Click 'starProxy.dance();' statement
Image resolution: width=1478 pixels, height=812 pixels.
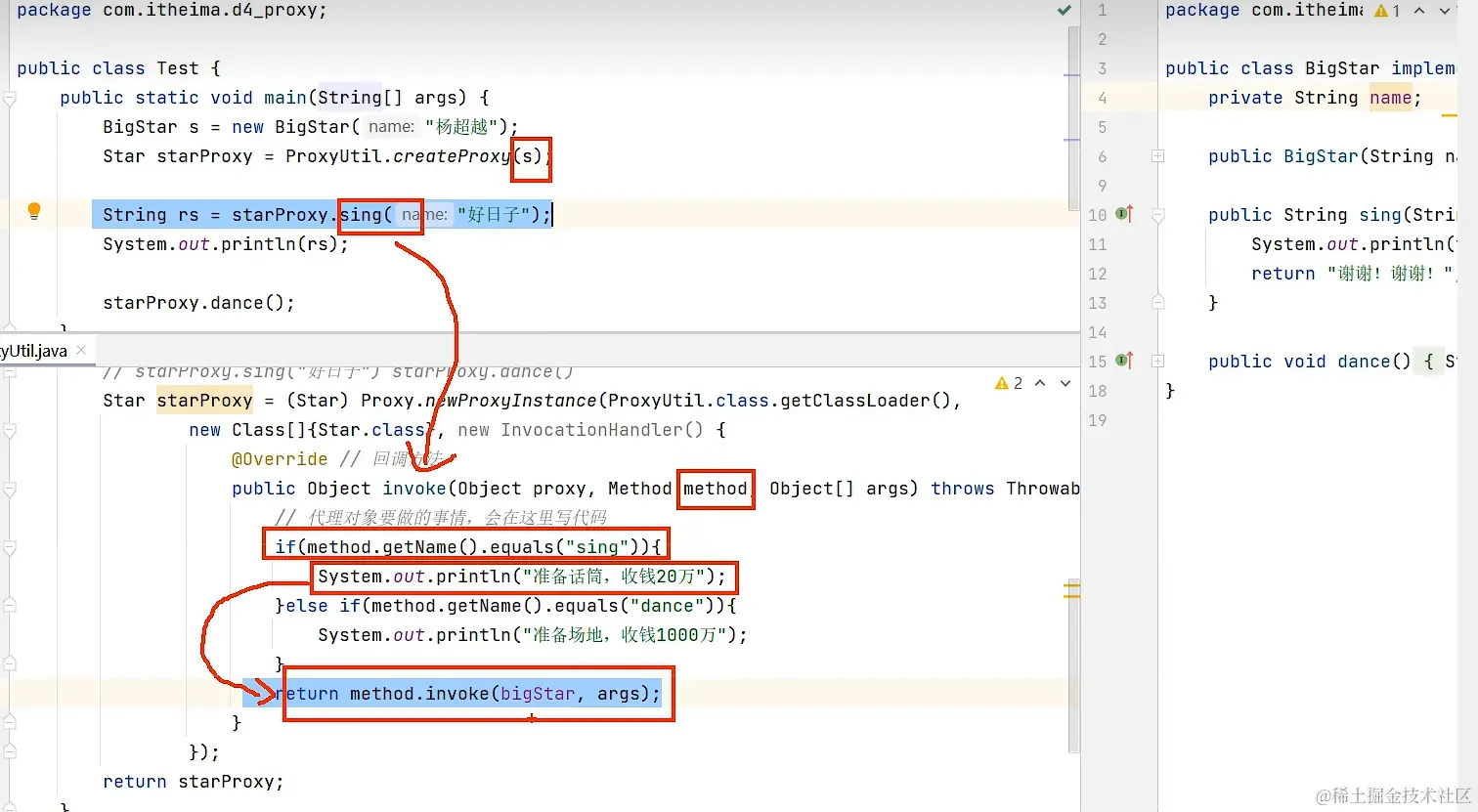coord(198,303)
